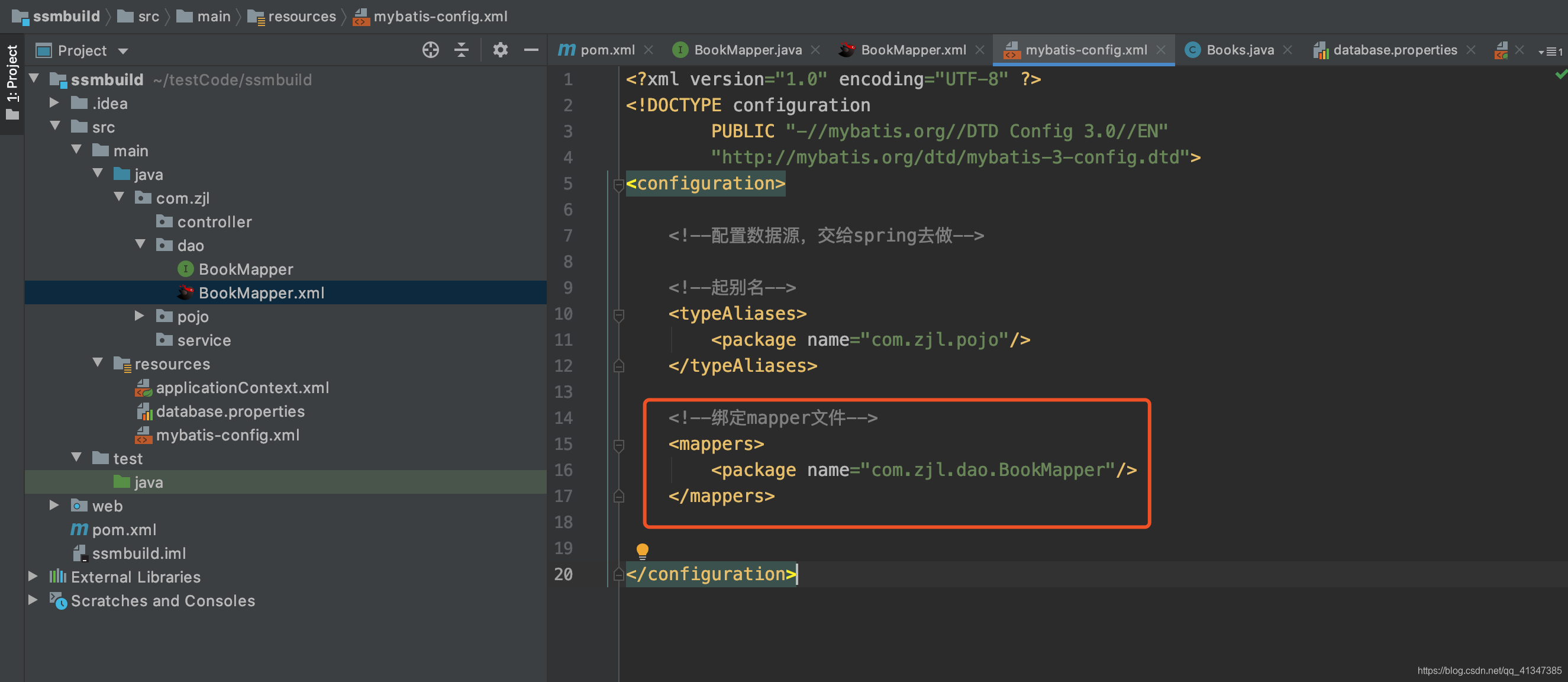Viewport: 1568px width, 682px height.
Task: Place cursor in the DOCTYPE configuration line
Action: [x=748, y=105]
